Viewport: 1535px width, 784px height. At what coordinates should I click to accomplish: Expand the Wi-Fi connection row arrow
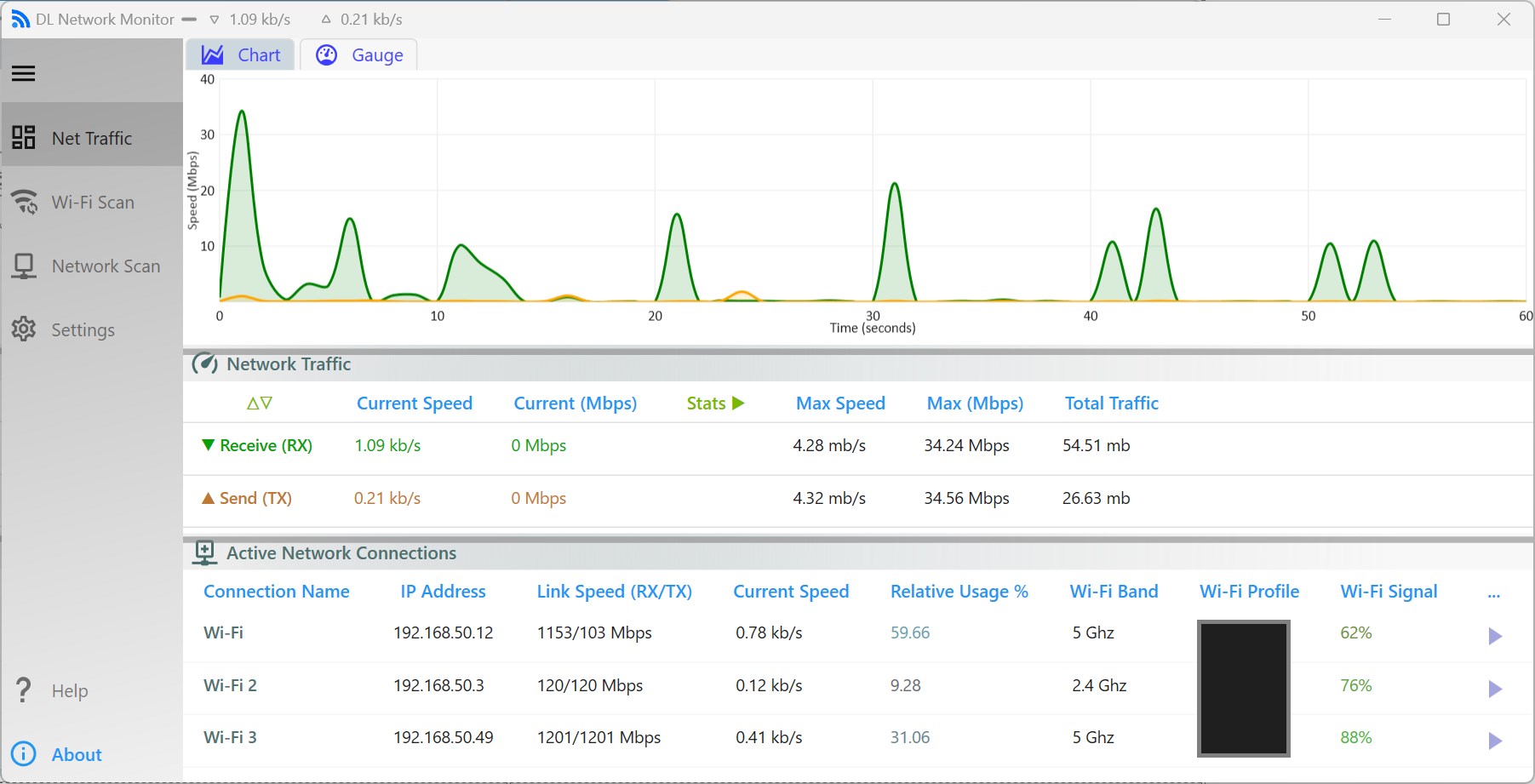pos(1494,636)
